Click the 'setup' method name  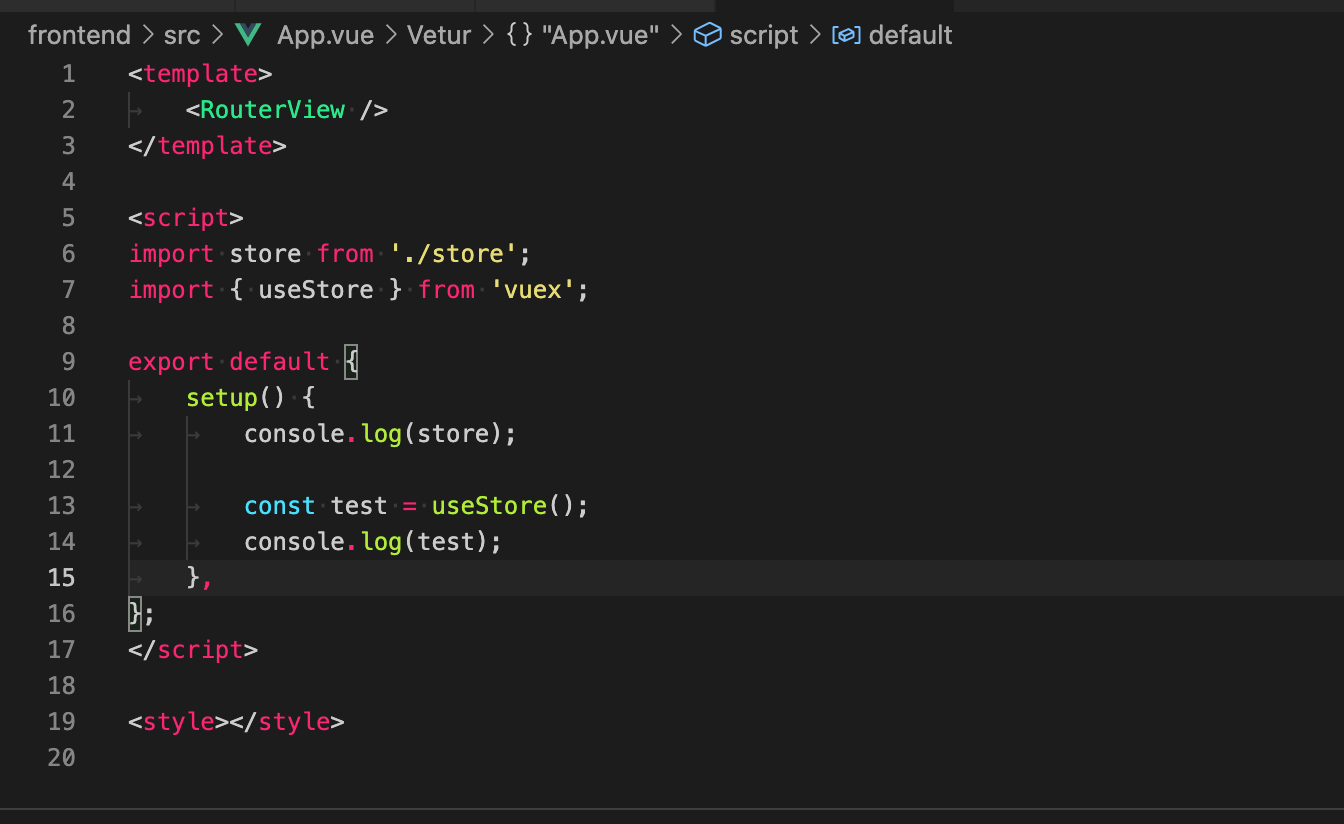[x=222, y=398]
